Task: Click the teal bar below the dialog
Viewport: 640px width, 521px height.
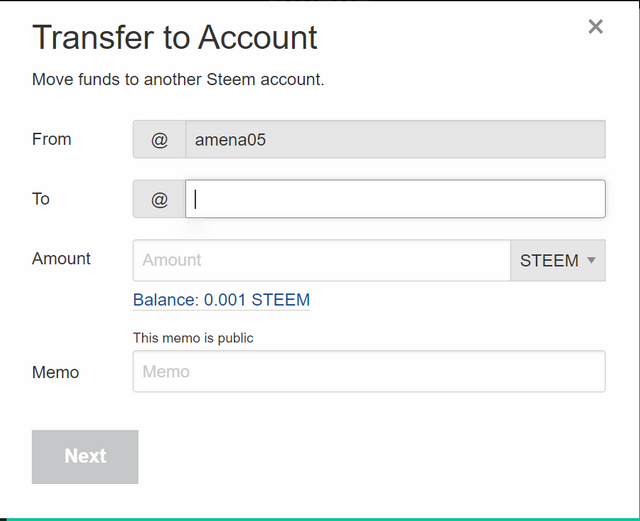Action: [x=320, y=518]
